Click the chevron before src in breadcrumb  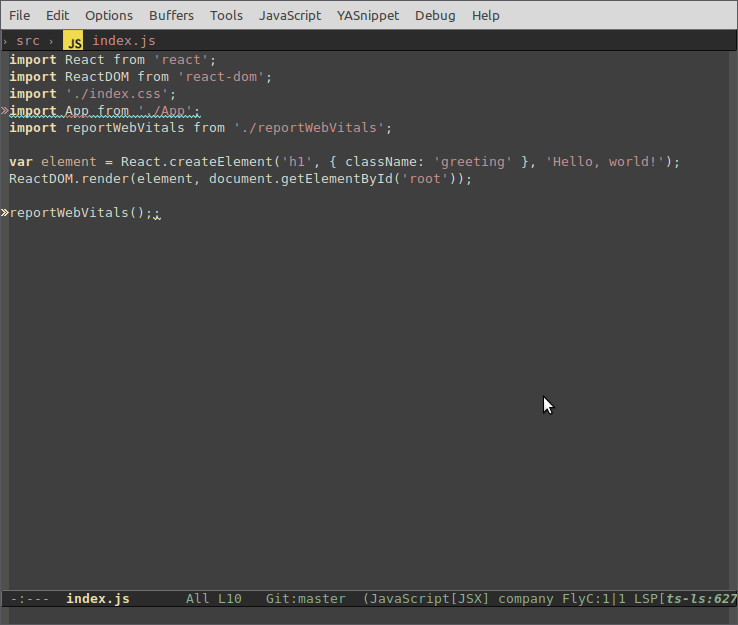click(5, 41)
